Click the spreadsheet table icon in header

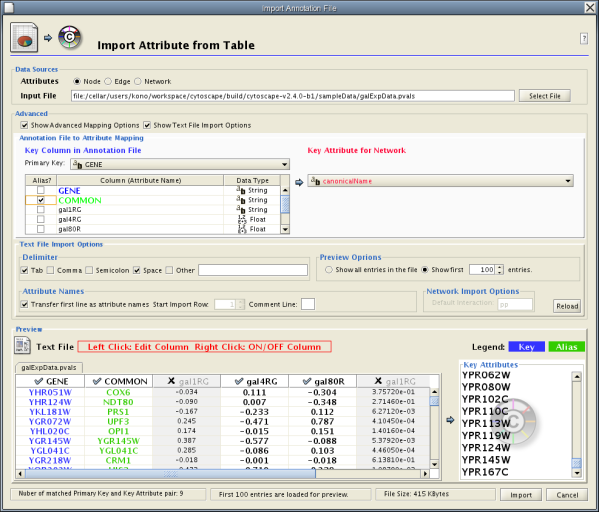pyautogui.click(x=24, y=37)
